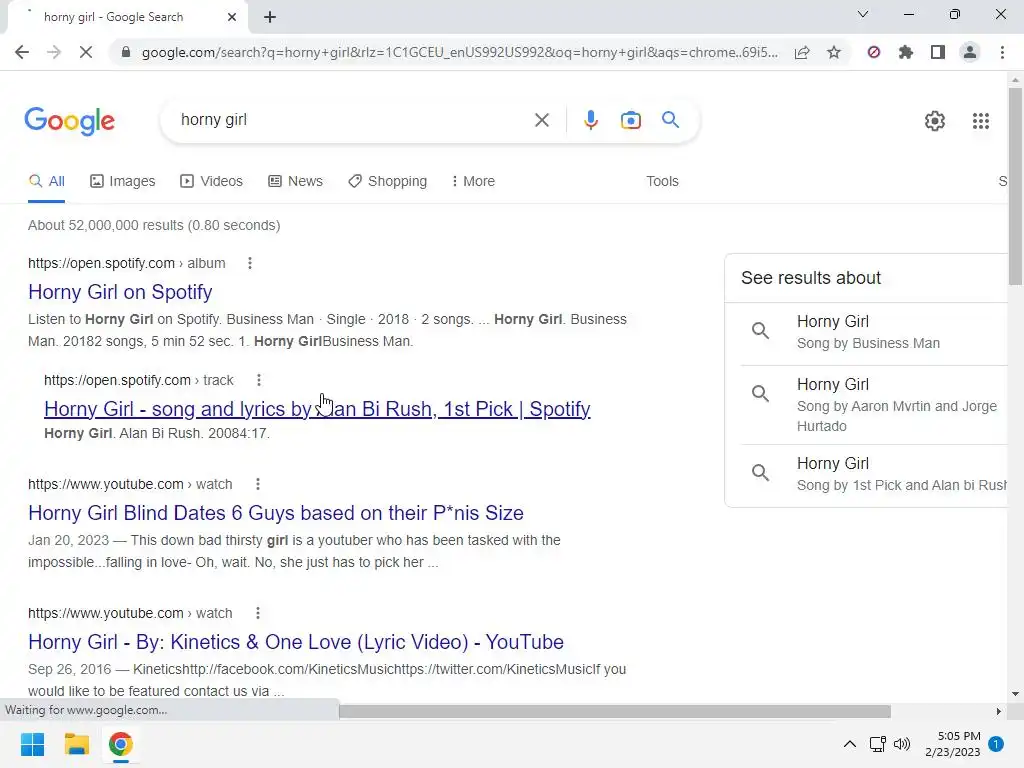
Task: Show hidden system tray icons
Action: (x=849, y=744)
